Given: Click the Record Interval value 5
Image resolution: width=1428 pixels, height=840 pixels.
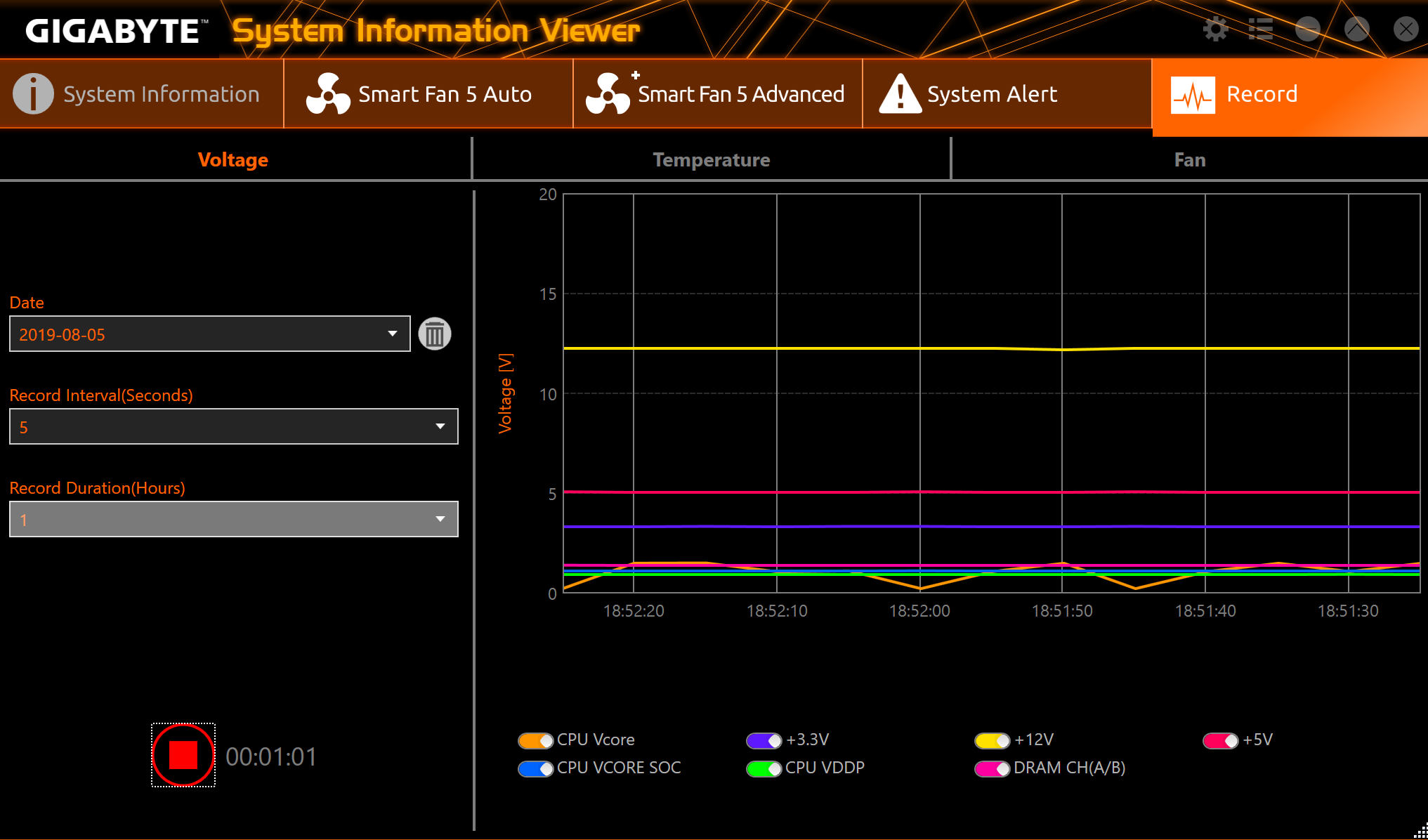Looking at the screenshot, I should point(234,426).
